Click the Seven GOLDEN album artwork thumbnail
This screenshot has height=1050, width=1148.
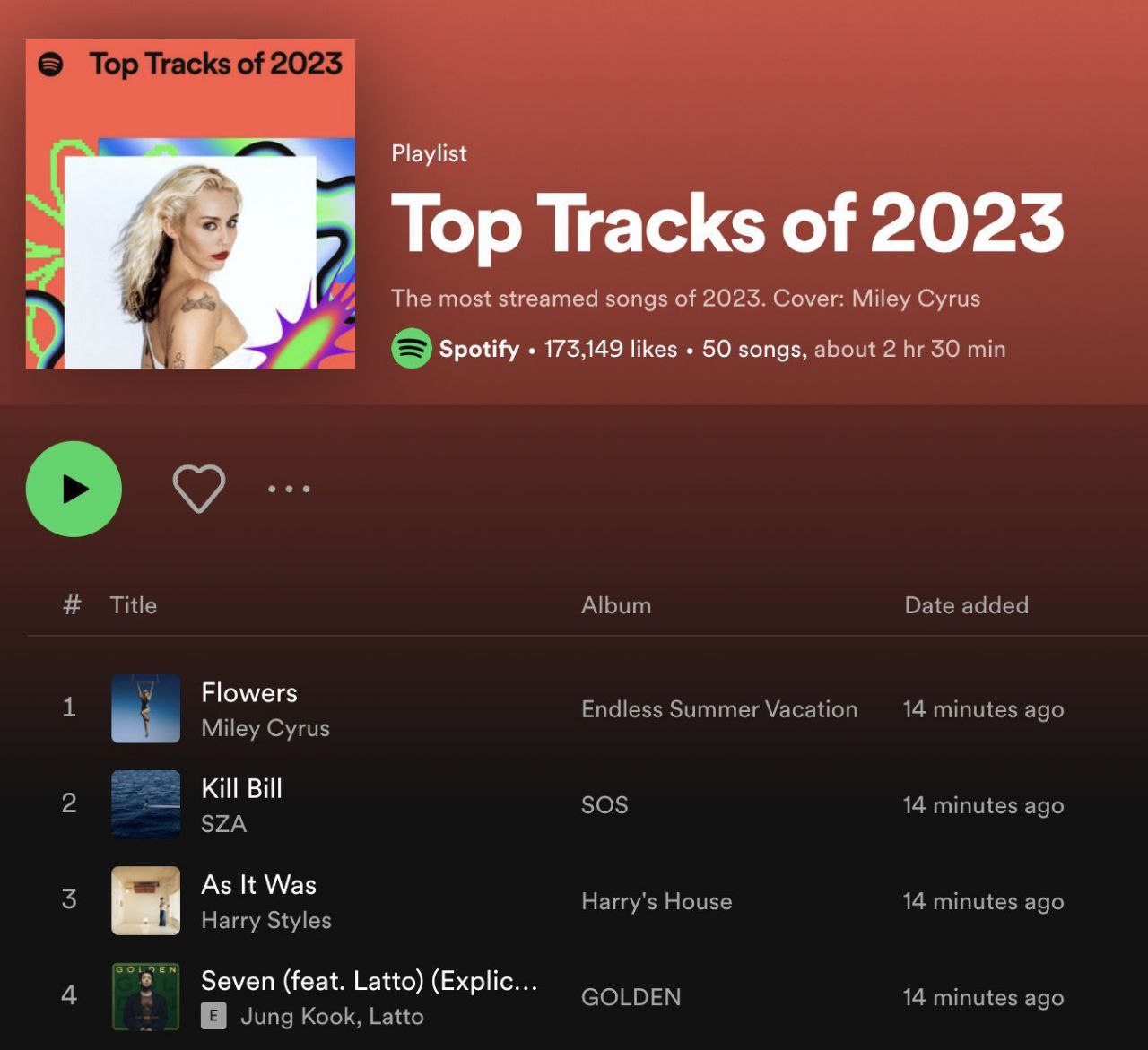145,996
